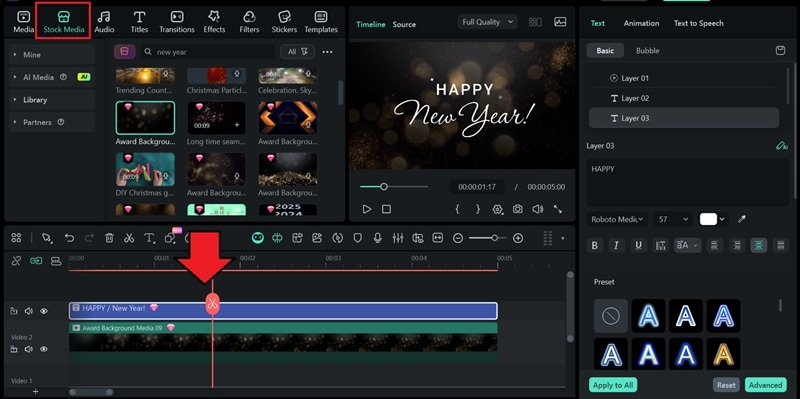Adjust preview volume speaker icon
The width and height of the screenshot is (800, 399).
(538, 209)
